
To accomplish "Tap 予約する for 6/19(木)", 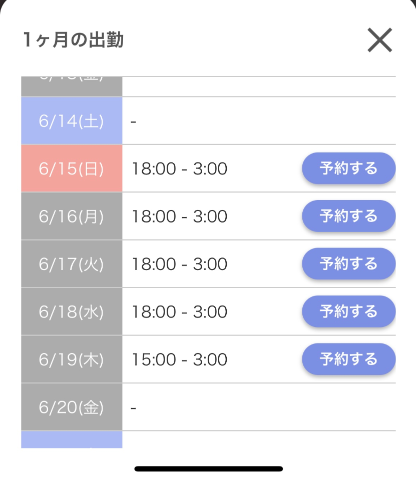I will [349, 359].
